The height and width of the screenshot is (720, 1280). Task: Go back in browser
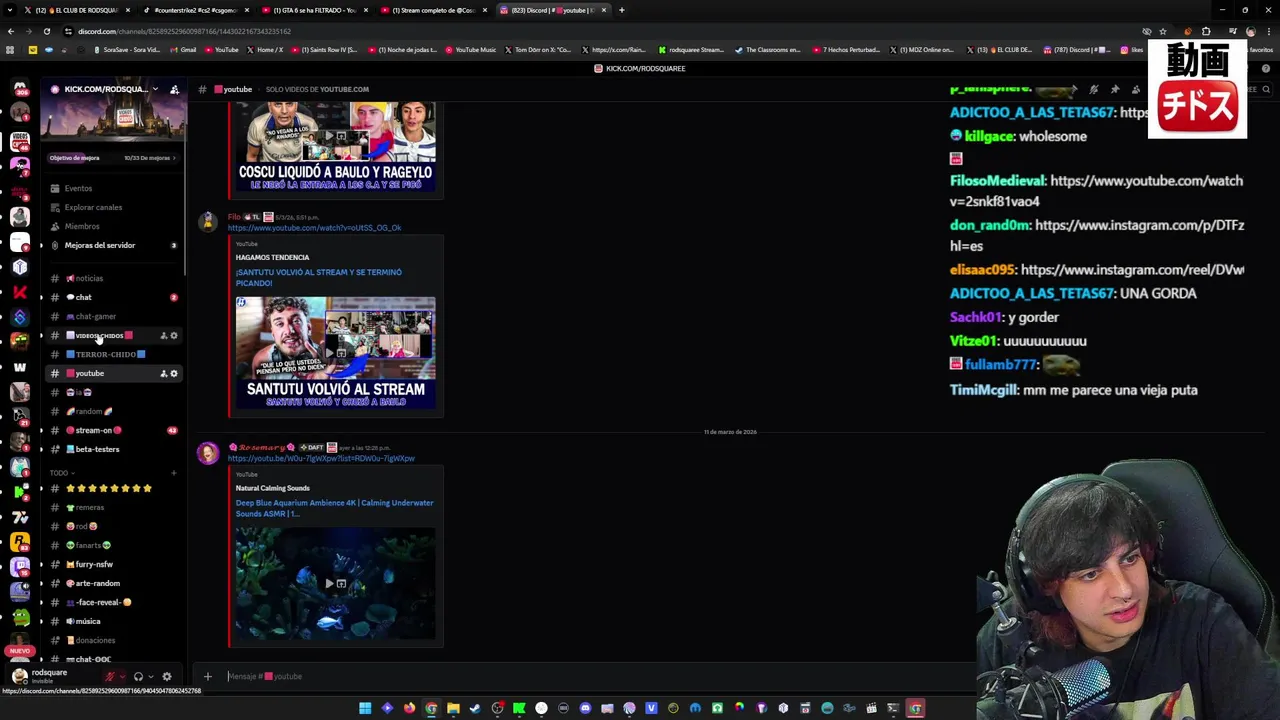pyautogui.click(x=10, y=31)
